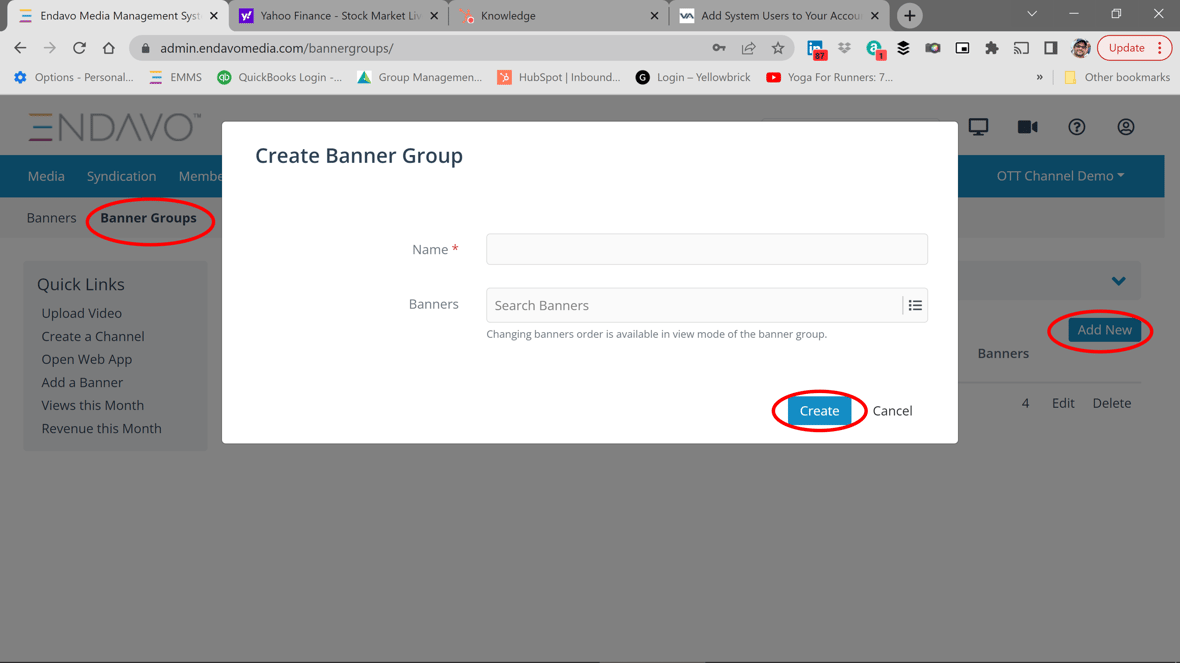
Task: Click the picture-in-picture extension icon
Action: 962,47
